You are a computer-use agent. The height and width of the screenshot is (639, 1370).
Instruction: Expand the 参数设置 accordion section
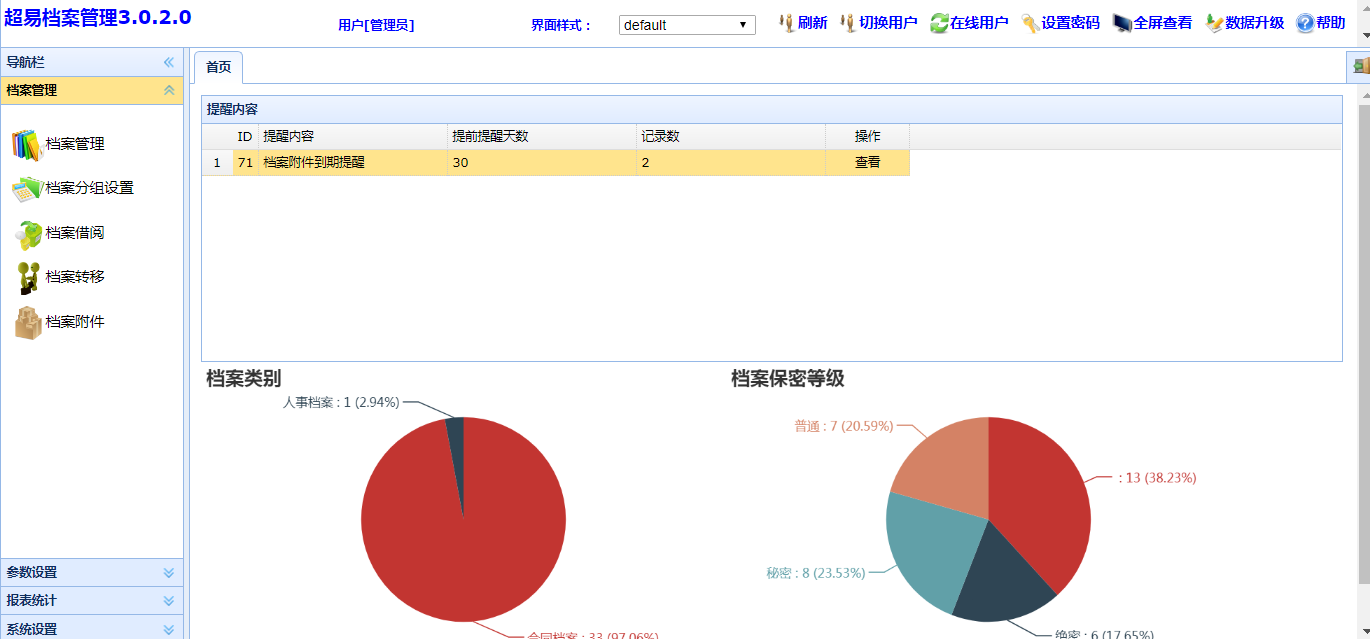point(169,573)
